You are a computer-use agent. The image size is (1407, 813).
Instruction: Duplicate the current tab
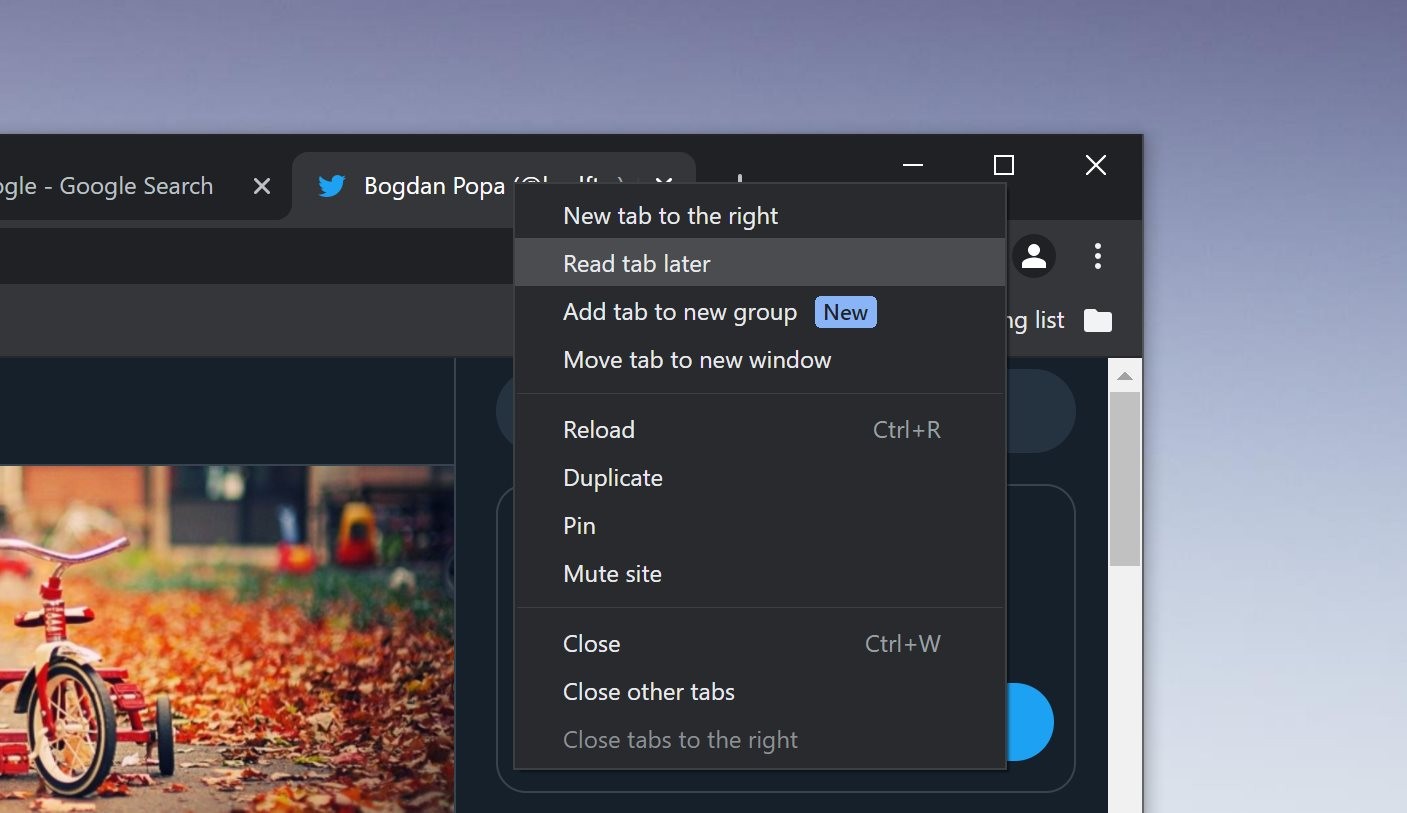click(x=613, y=477)
